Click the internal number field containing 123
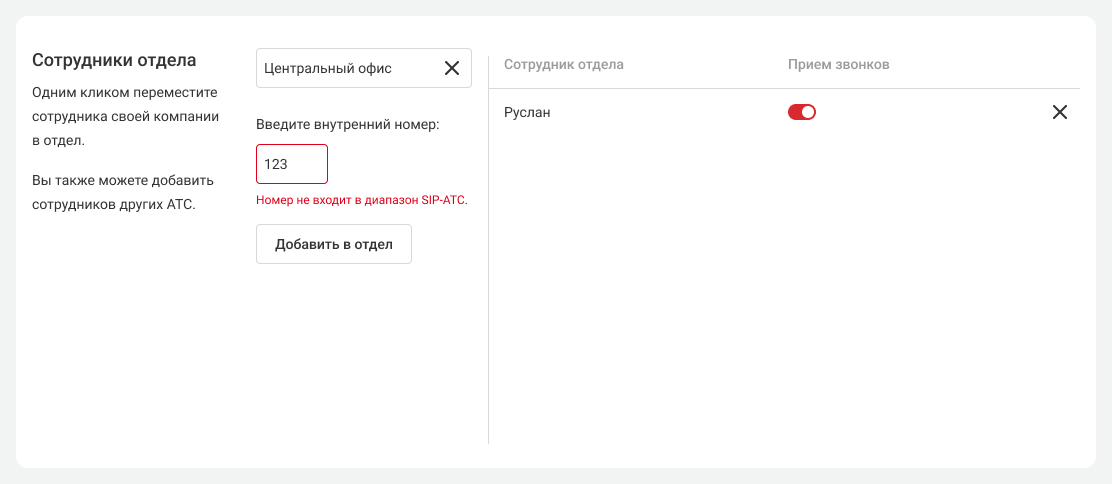 click(x=291, y=164)
